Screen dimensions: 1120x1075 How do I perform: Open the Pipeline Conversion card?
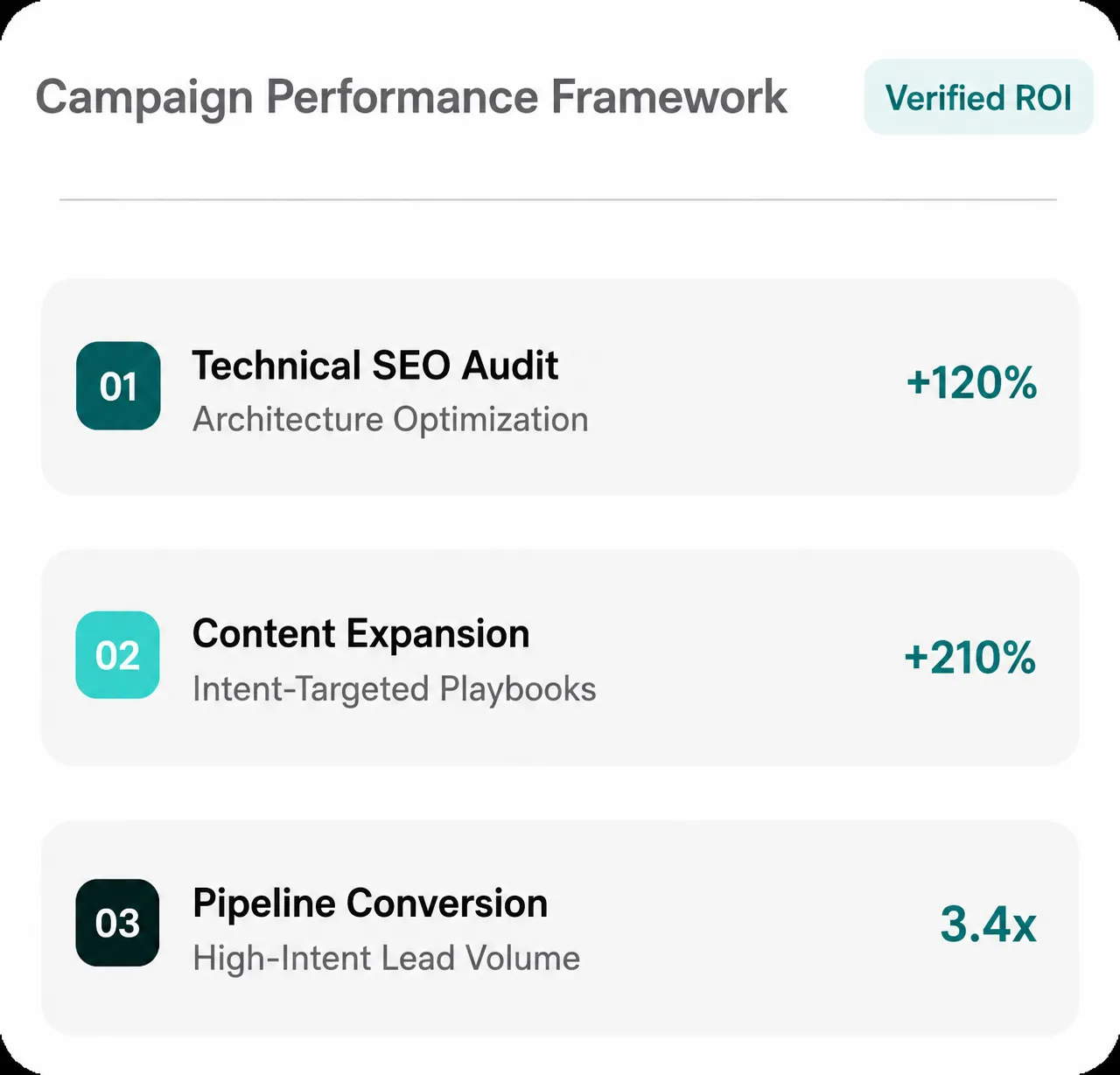tap(560, 928)
